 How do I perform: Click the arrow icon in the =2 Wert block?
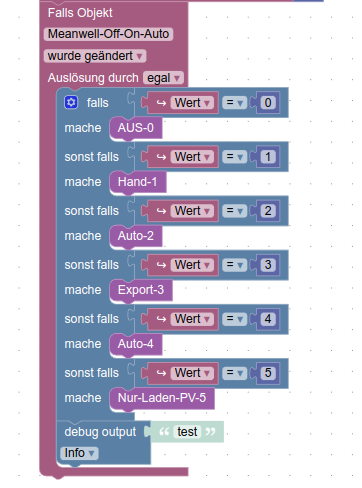(x=161, y=211)
